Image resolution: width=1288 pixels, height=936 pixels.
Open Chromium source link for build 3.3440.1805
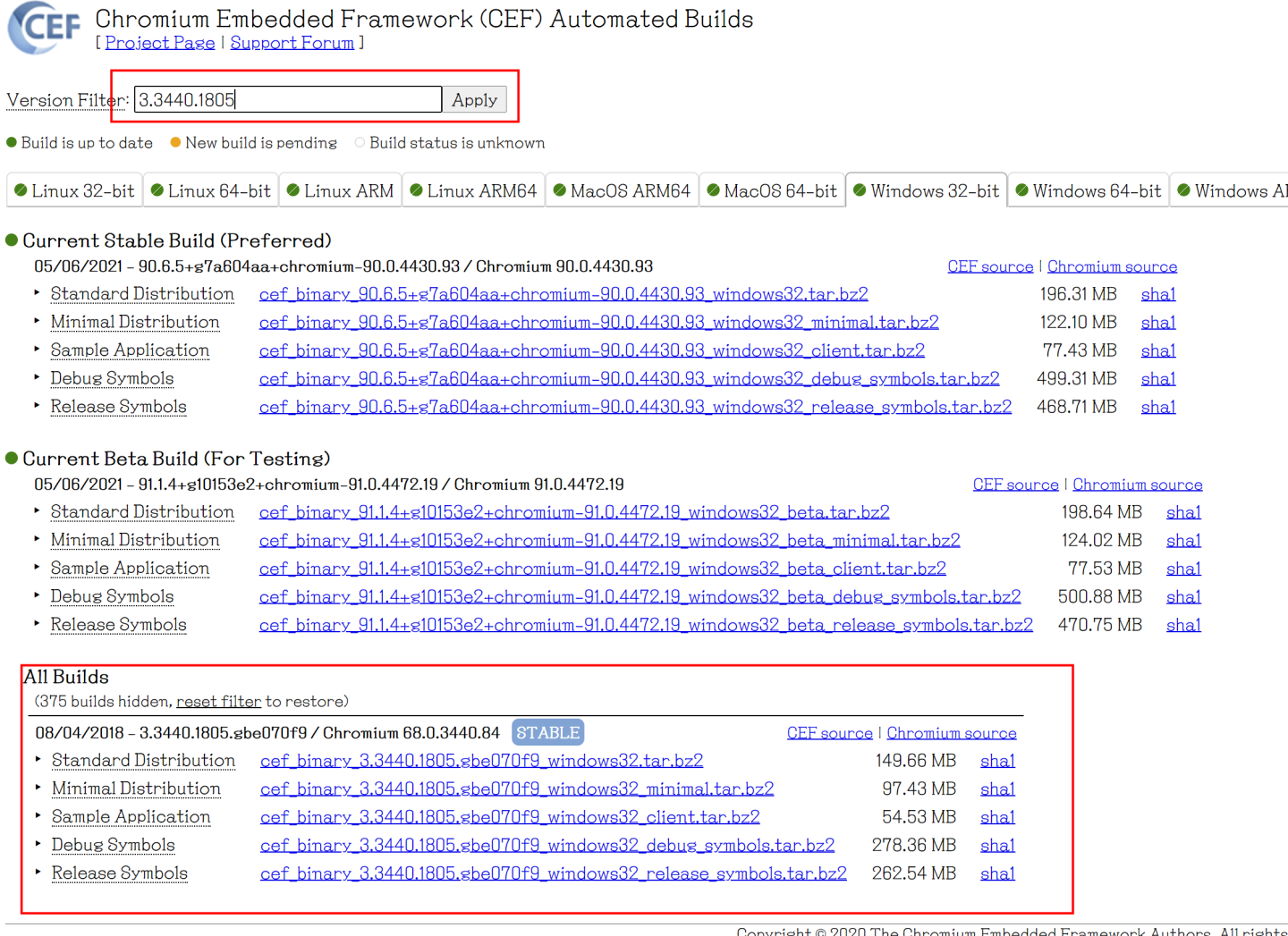coord(952,733)
